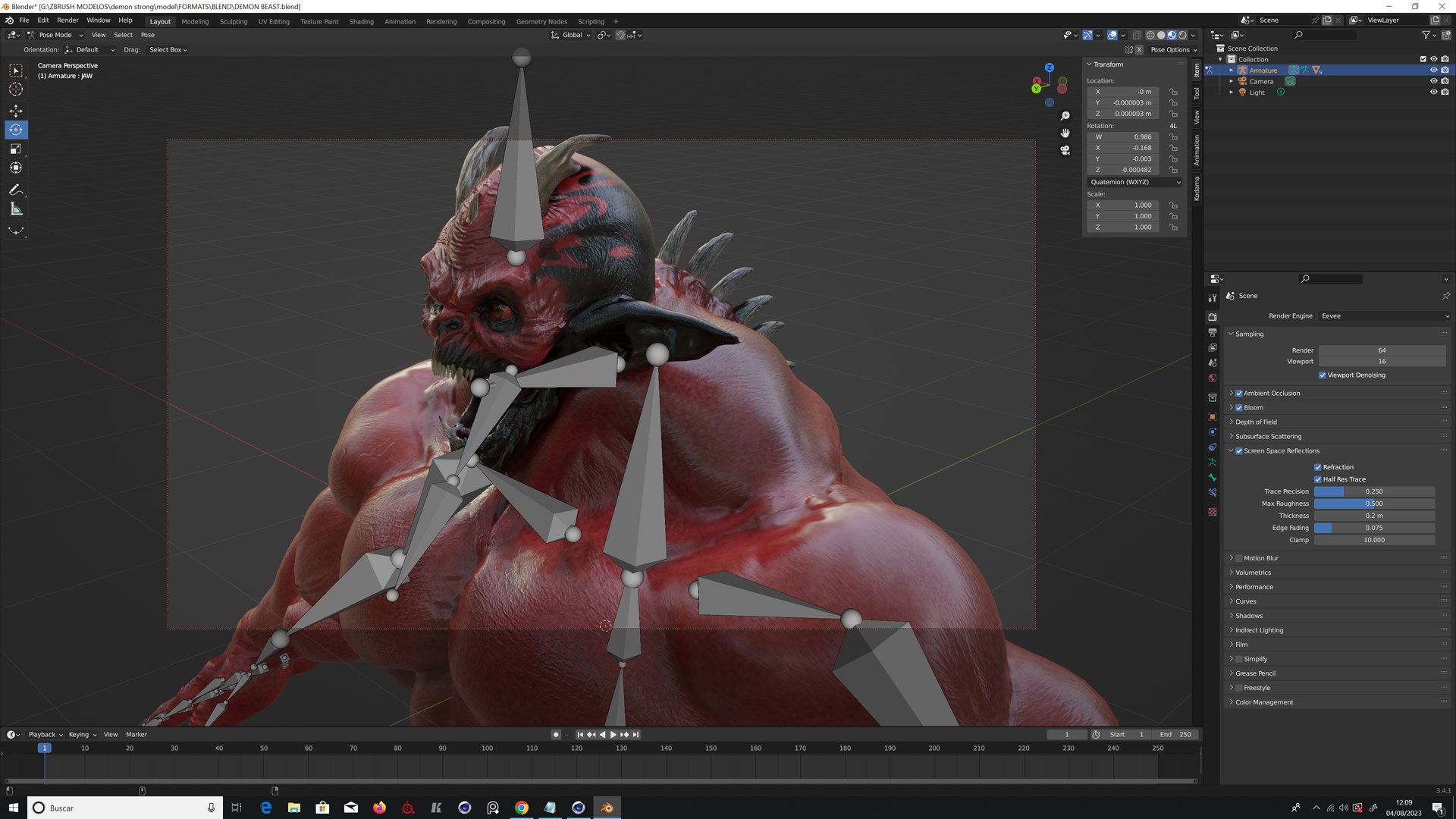Viewport: 1456px width, 819px height.
Task: Enable Motion Blur checkbox
Action: (x=1239, y=558)
